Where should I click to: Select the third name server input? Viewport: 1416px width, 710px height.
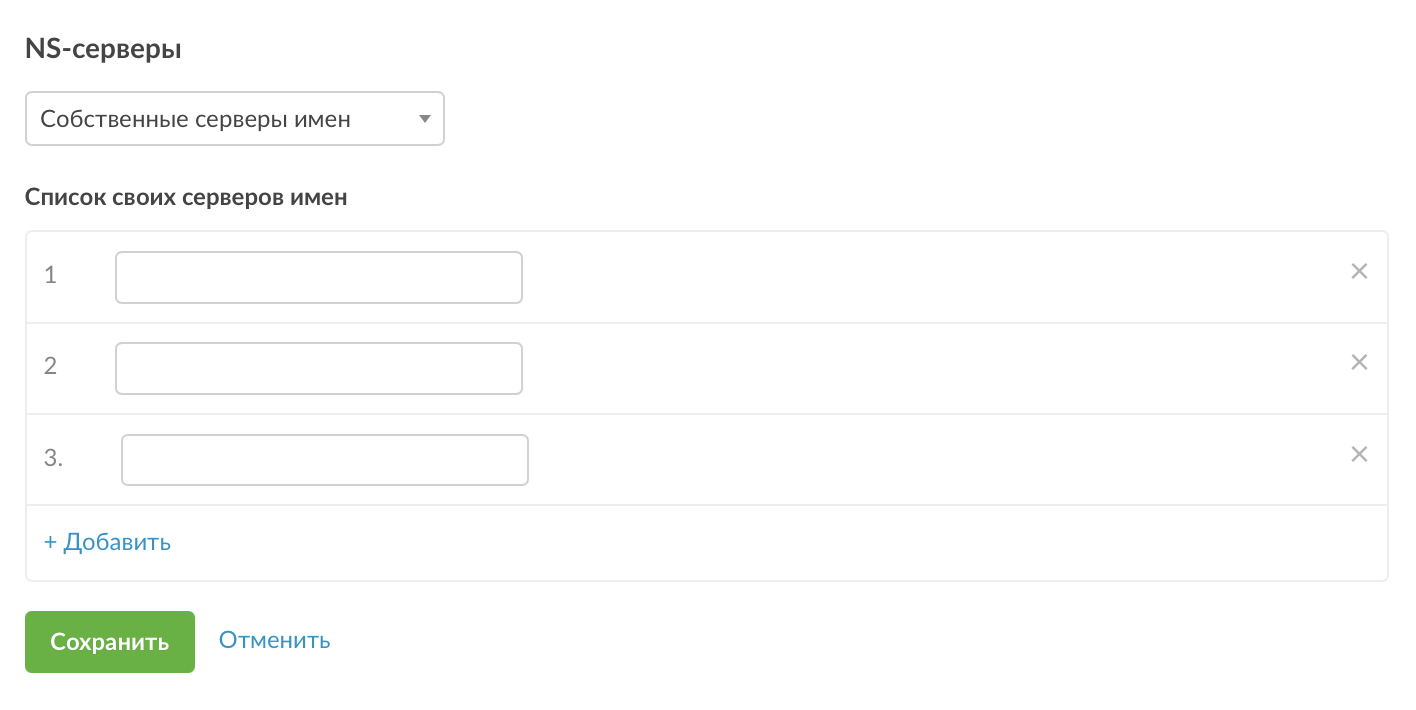[x=325, y=460]
